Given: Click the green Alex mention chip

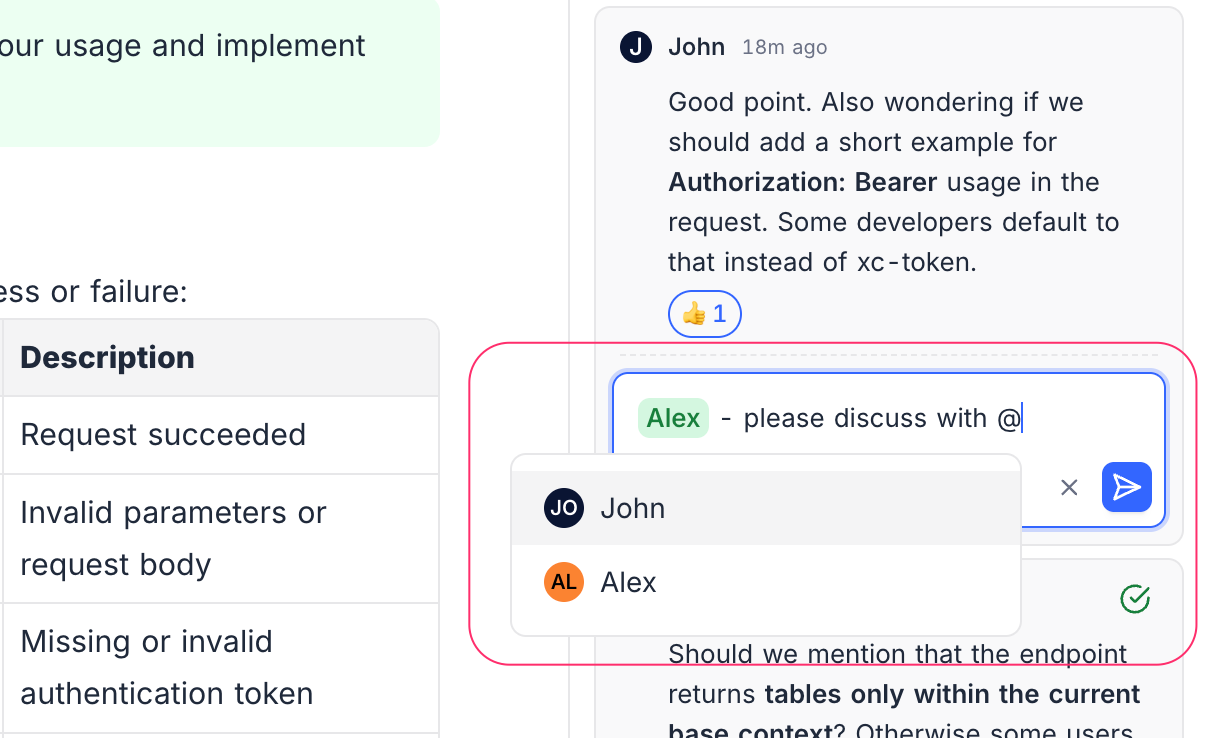Looking at the screenshot, I should (673, 418).
